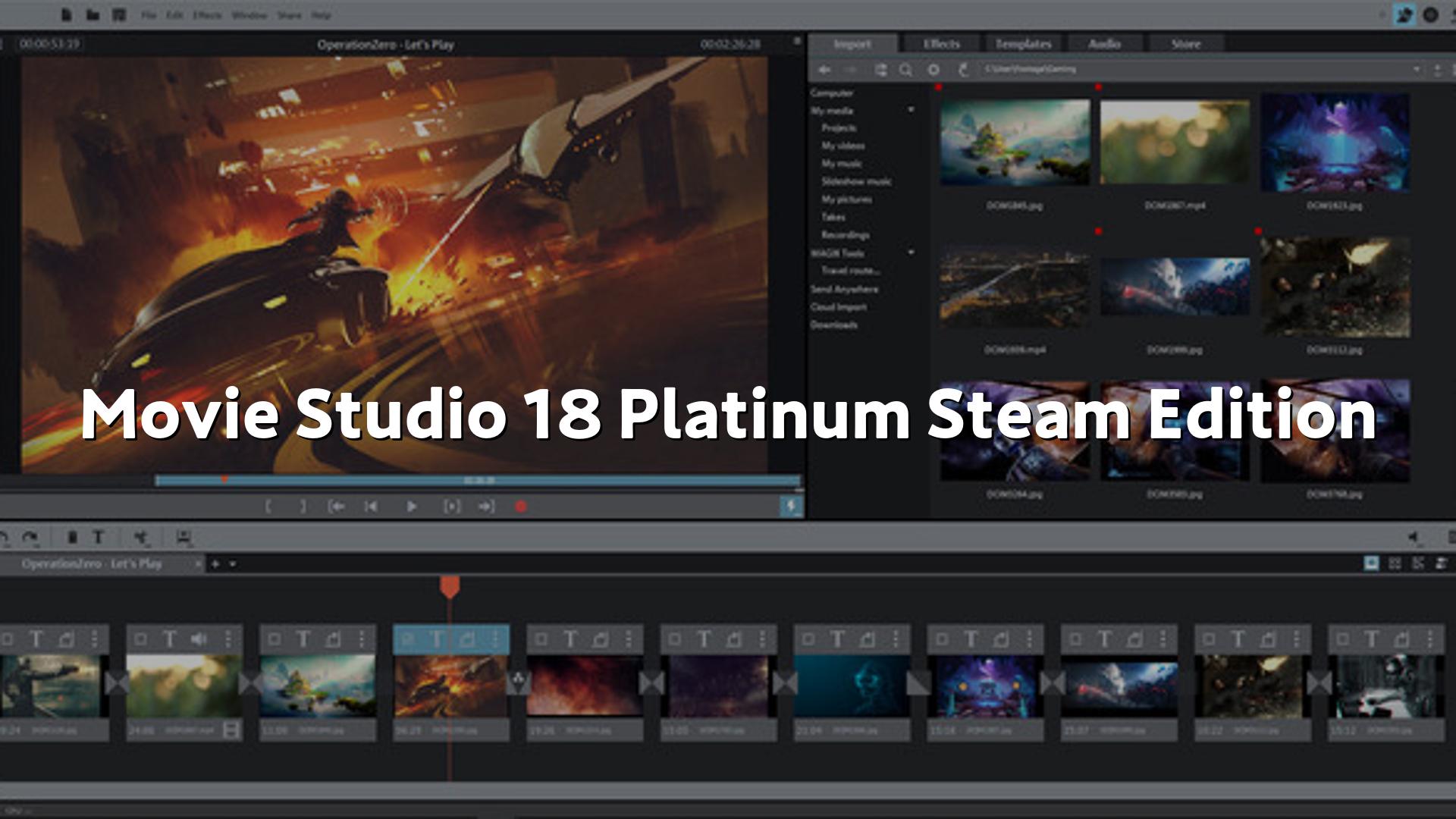The height and width of the screenshot is (819, 1456).
Task: Open a project using the folder icon
Action: point(93,14)
